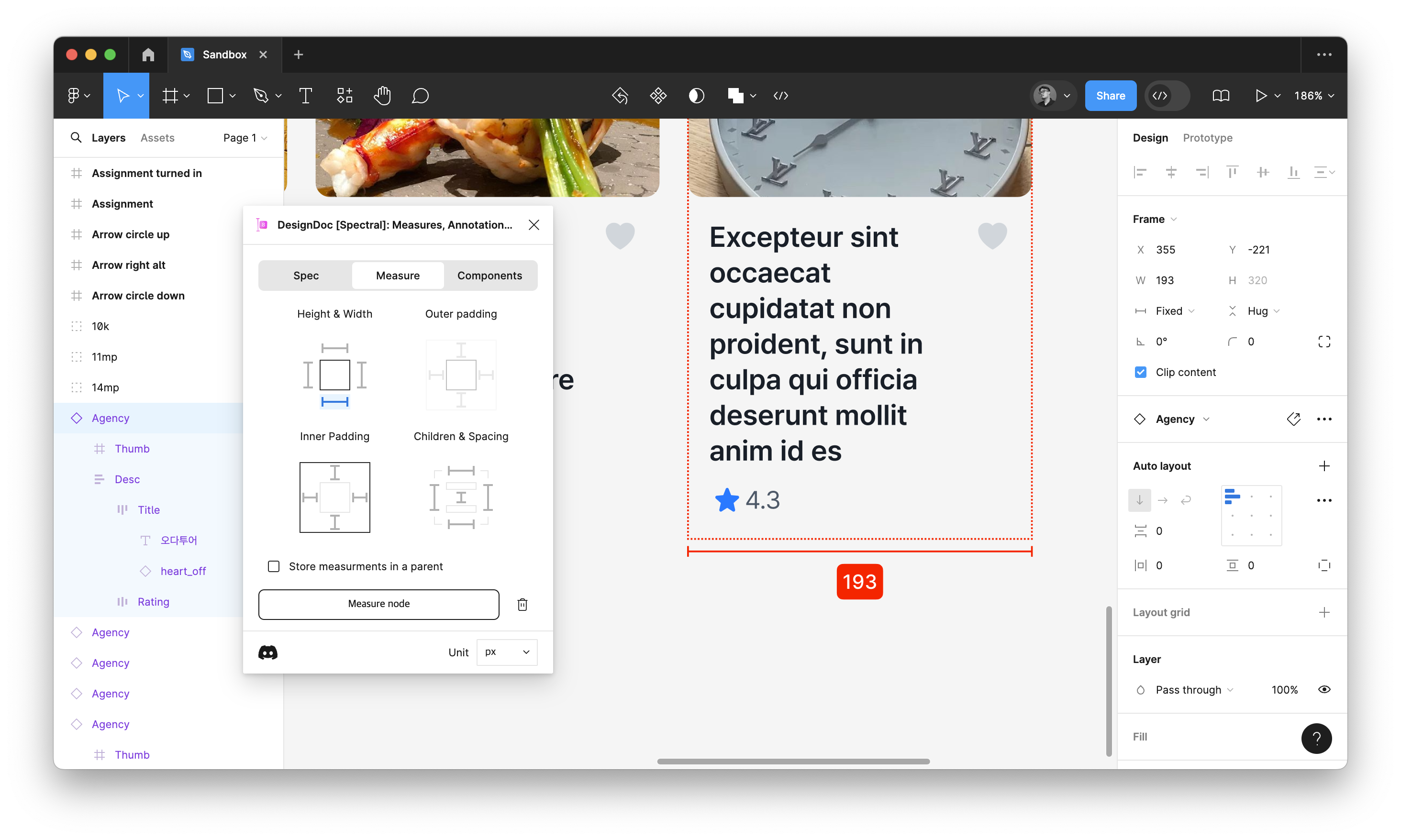
Task: Switch to the Measure tab
Action: [x=398, y=276]
